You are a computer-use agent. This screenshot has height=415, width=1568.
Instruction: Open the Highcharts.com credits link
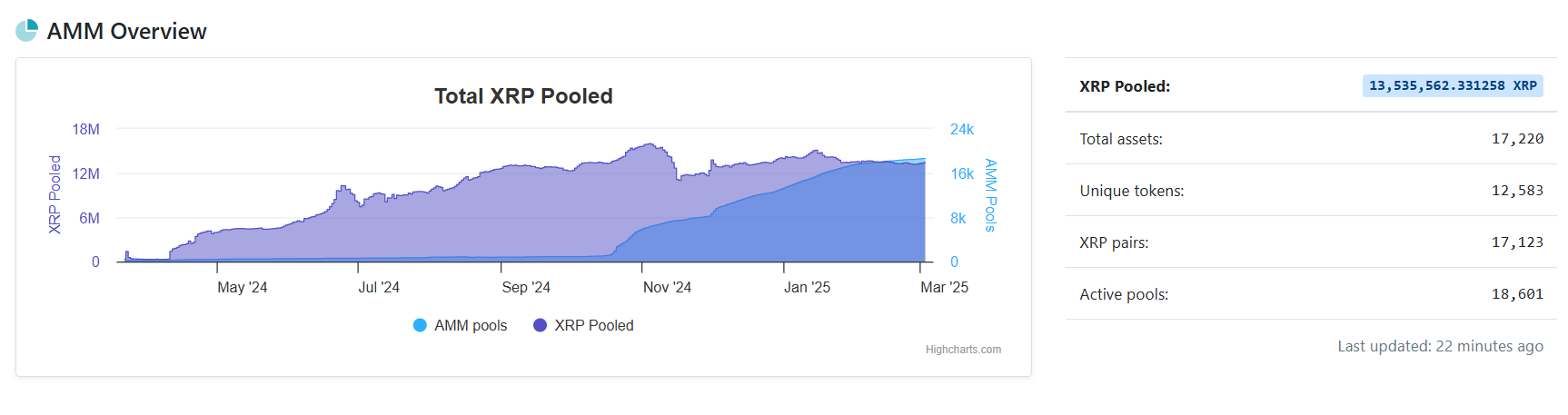[963, 350]
